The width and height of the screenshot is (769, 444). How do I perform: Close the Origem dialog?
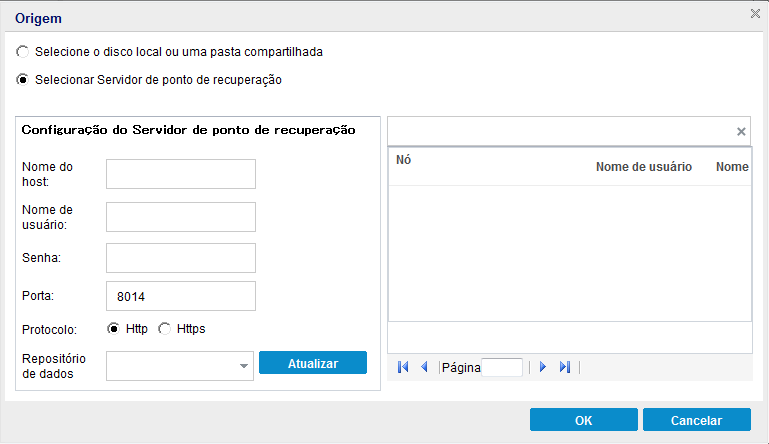point(755,14)
